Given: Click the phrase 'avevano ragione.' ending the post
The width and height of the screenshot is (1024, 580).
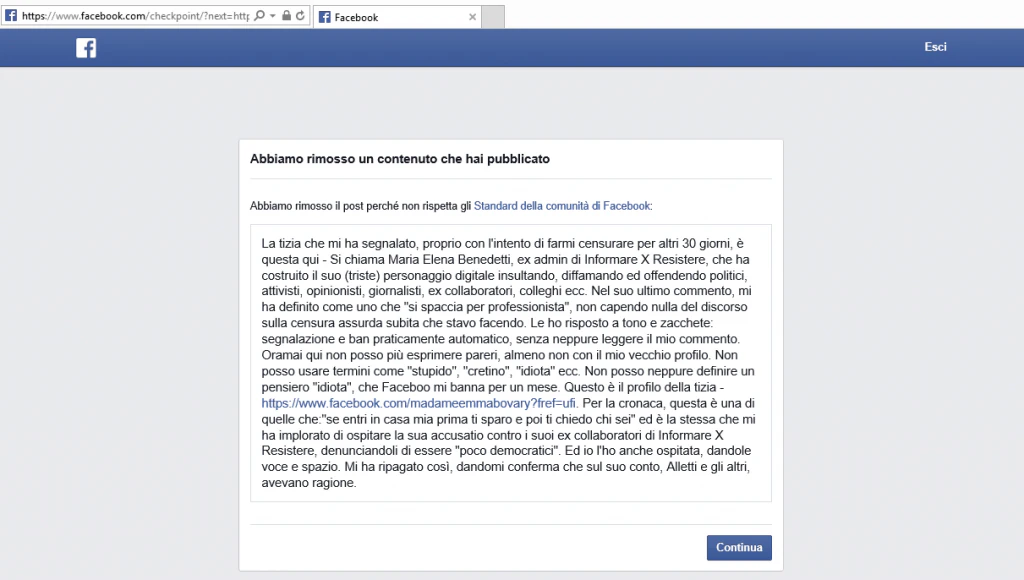Looking at the screenshot, I should tap(309, 483).
